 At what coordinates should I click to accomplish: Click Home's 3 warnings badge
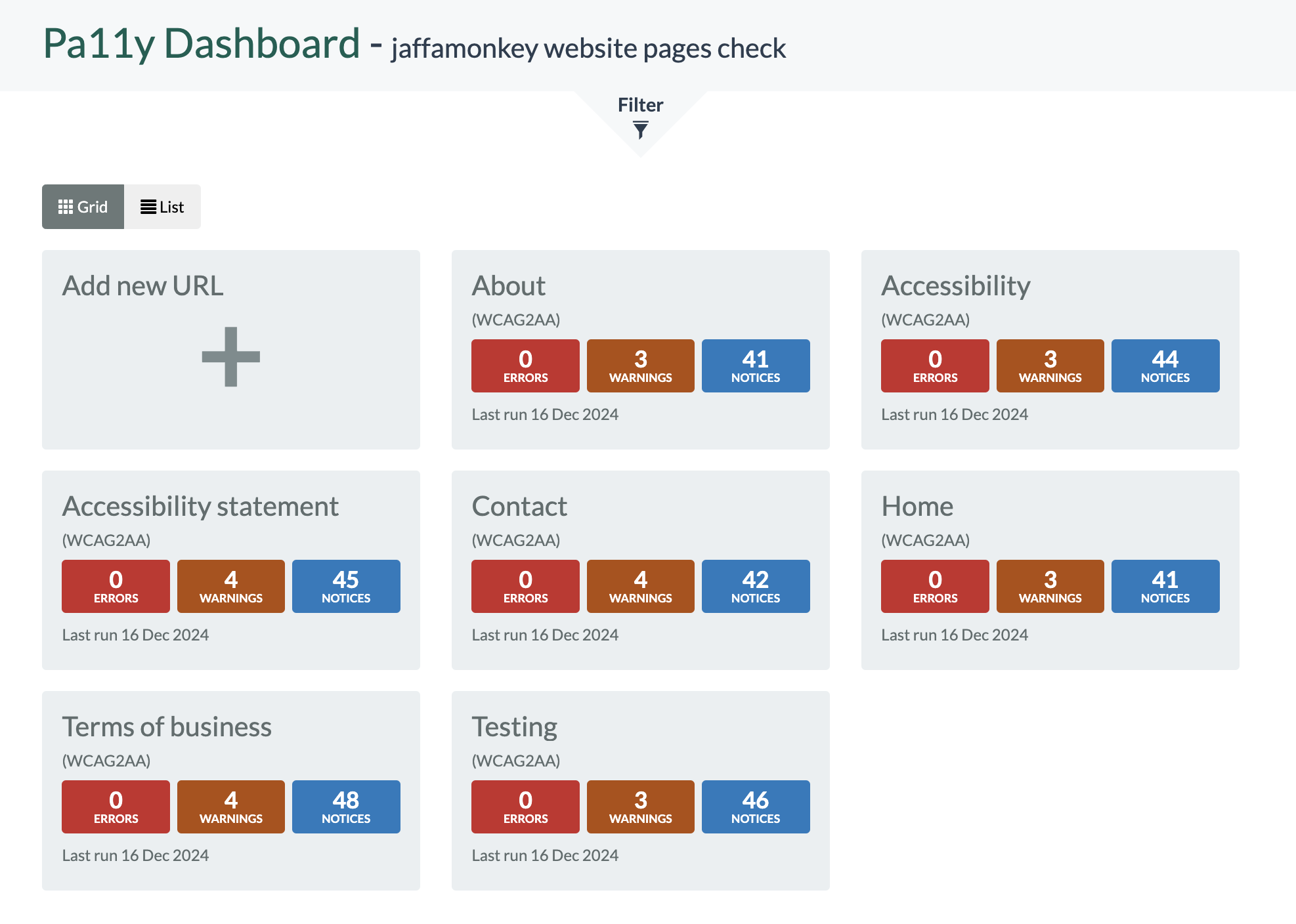(1050, 586)
